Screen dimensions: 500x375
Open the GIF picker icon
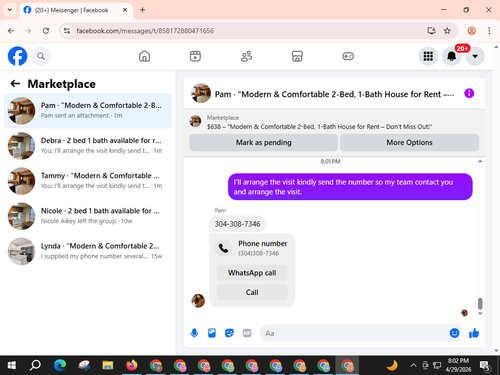(247, 333)
